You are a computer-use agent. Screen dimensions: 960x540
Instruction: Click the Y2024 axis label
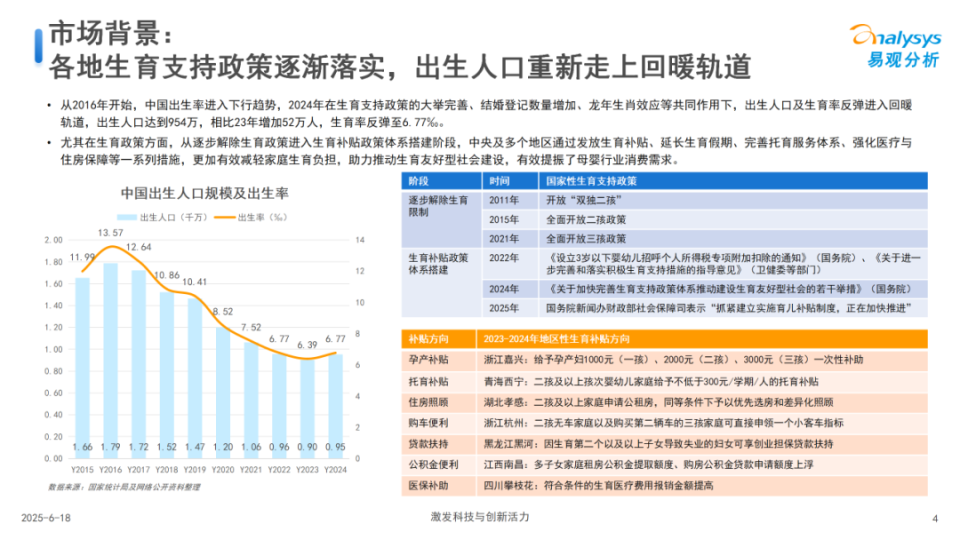(x=336, y=470)
